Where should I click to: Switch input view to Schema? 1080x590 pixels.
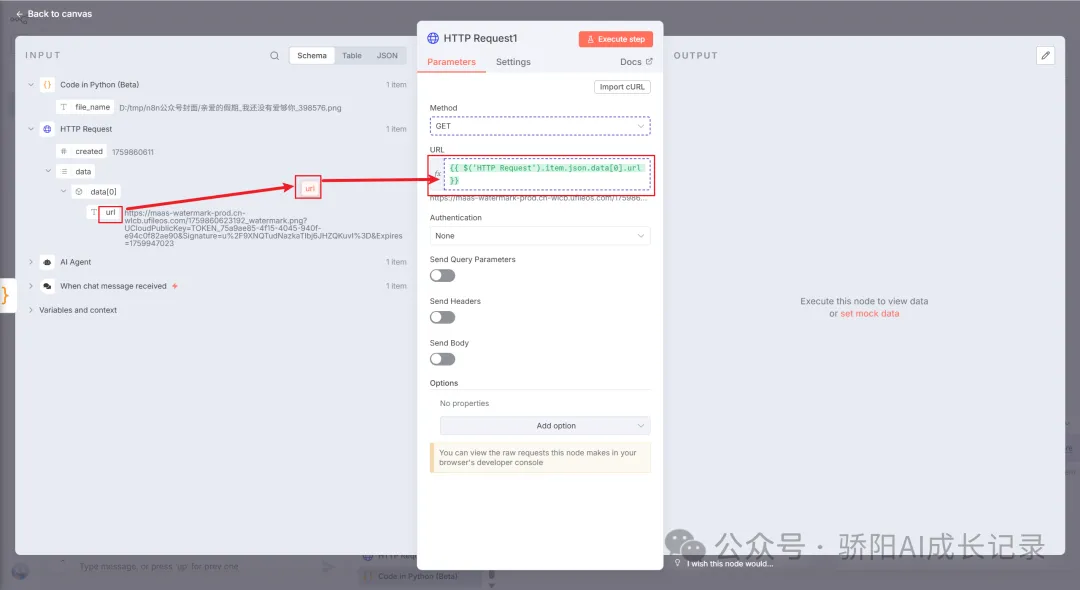pos(312,56)
